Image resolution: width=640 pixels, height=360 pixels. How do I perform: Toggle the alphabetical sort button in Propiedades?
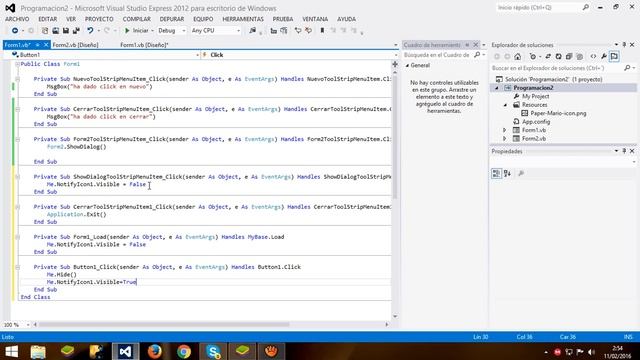point(507,173)
